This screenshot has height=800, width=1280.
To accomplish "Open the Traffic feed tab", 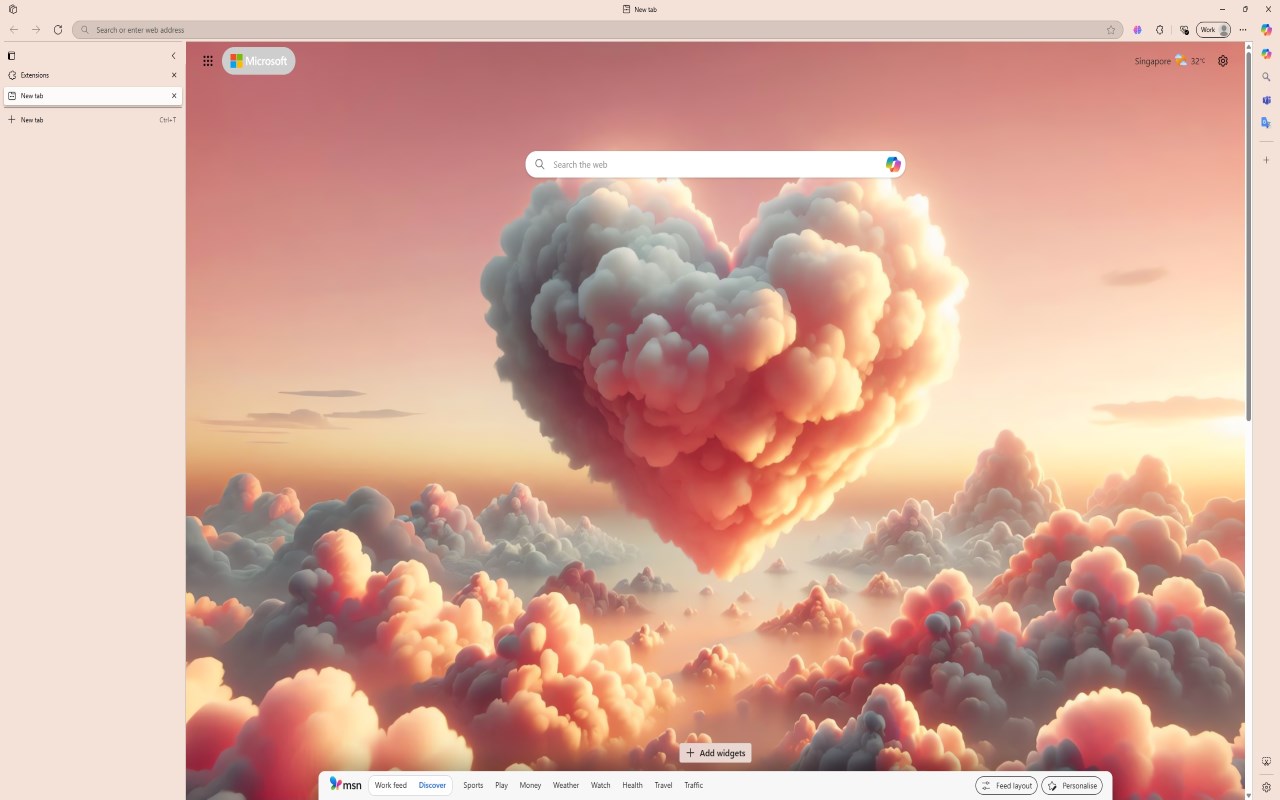I will click(693, 786).
